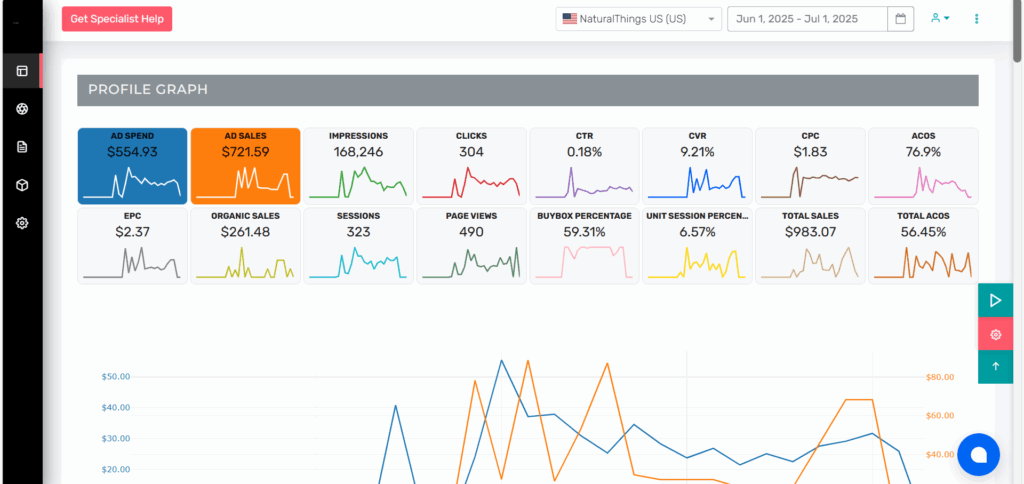1024x484 pixels.
Task: Select the ORGANIC SALES metric card
Action: pyautogui.click(x=246, y=246)
